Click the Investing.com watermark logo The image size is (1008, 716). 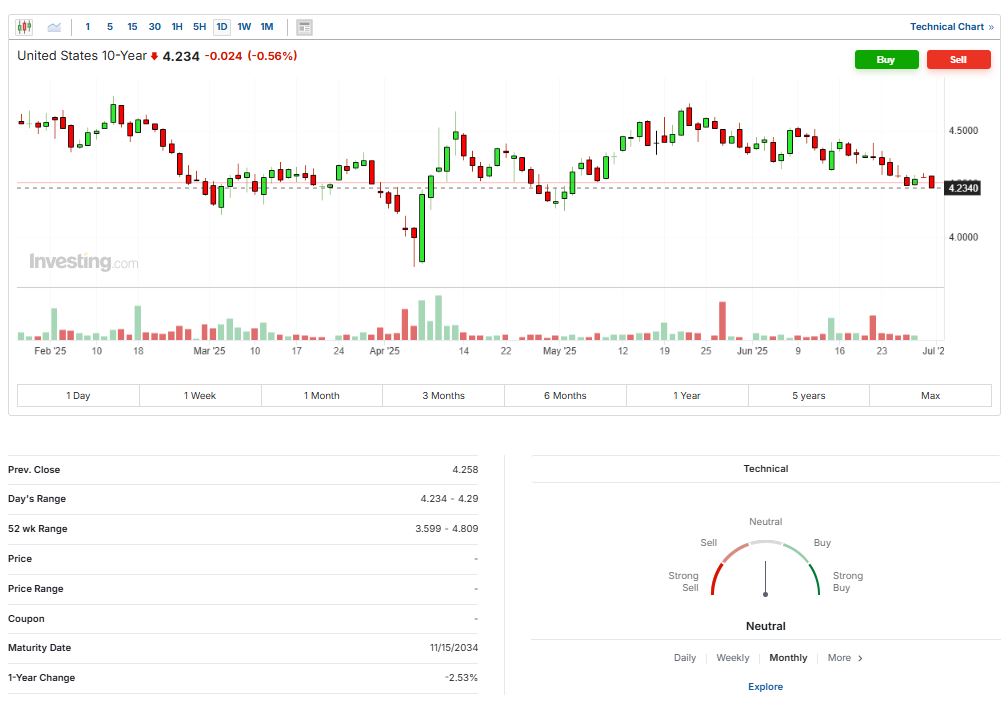pyautogui.click(x=84, y=262)
